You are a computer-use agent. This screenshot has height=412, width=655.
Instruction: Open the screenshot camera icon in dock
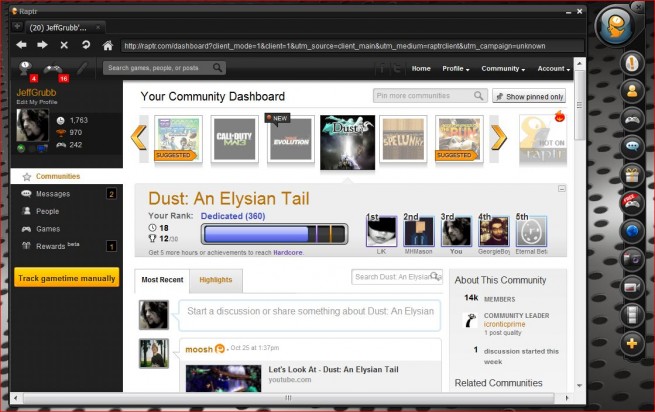[x=632, y=259]
